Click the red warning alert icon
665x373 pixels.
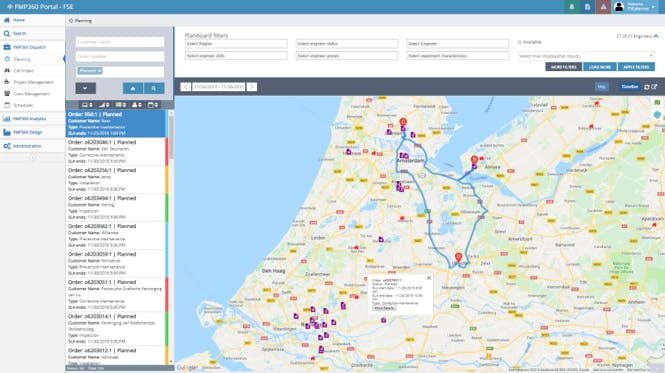[x=603, y=7]
